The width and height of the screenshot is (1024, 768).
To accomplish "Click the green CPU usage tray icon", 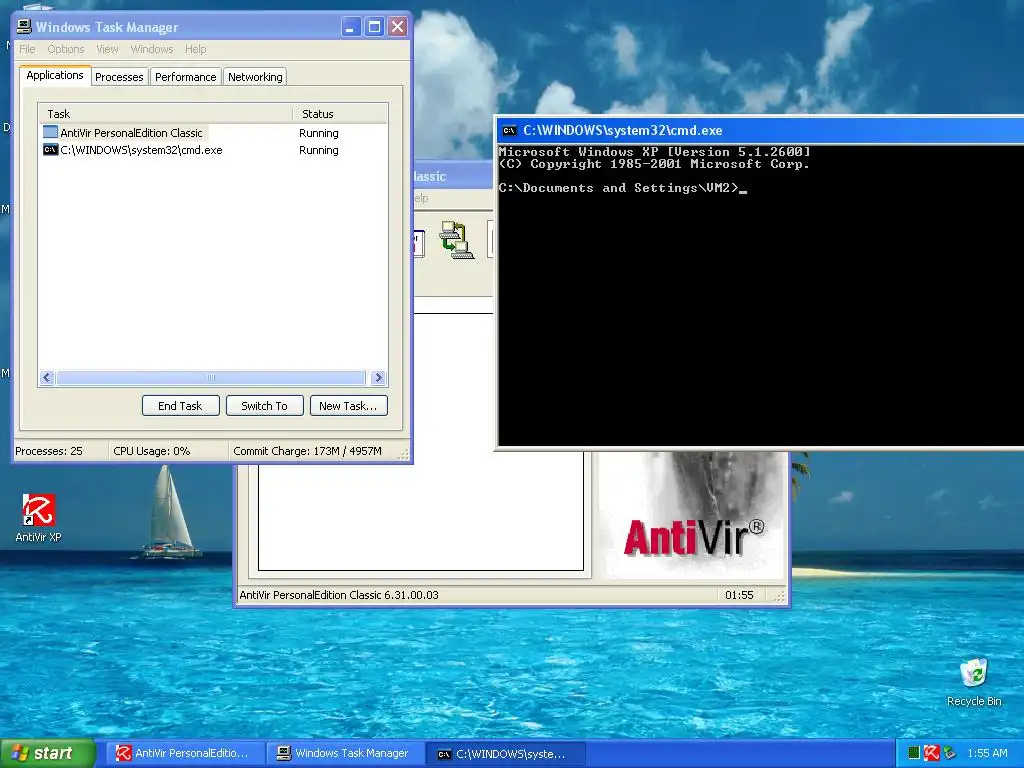I will click(x=914, y=753).
